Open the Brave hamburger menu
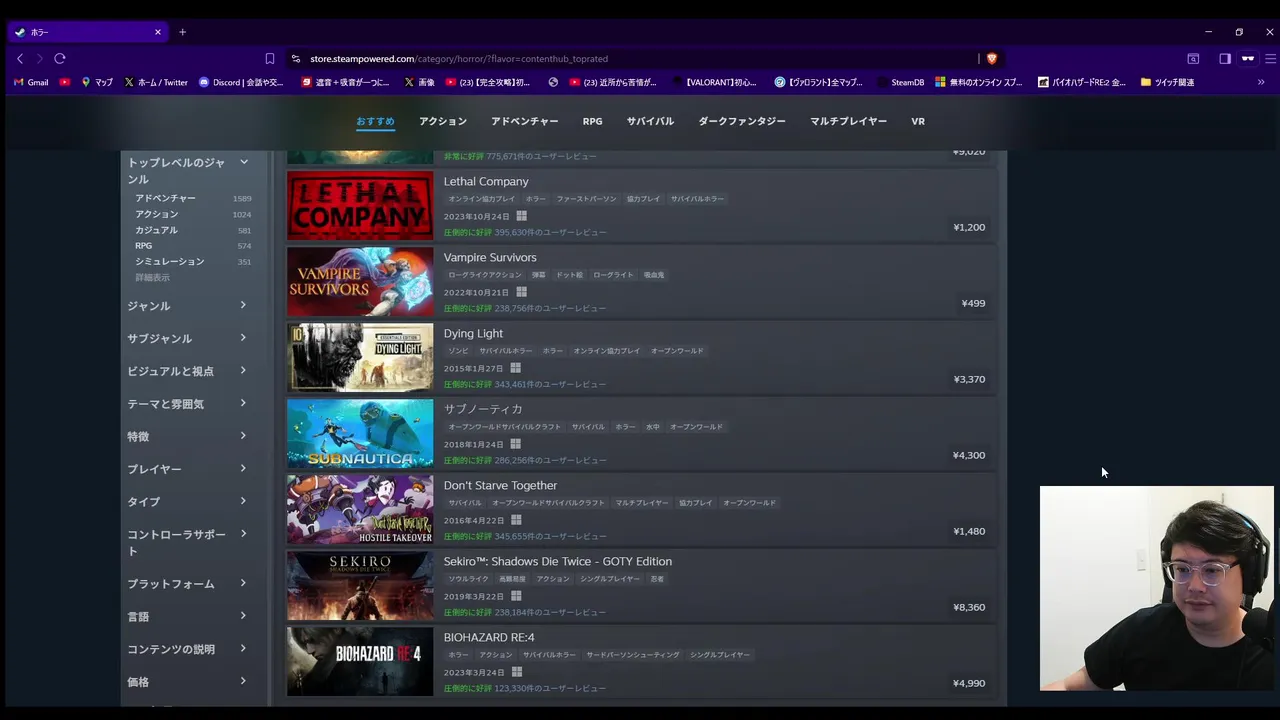Viewport: 1280px width, 720px height. pos(1270,59)
